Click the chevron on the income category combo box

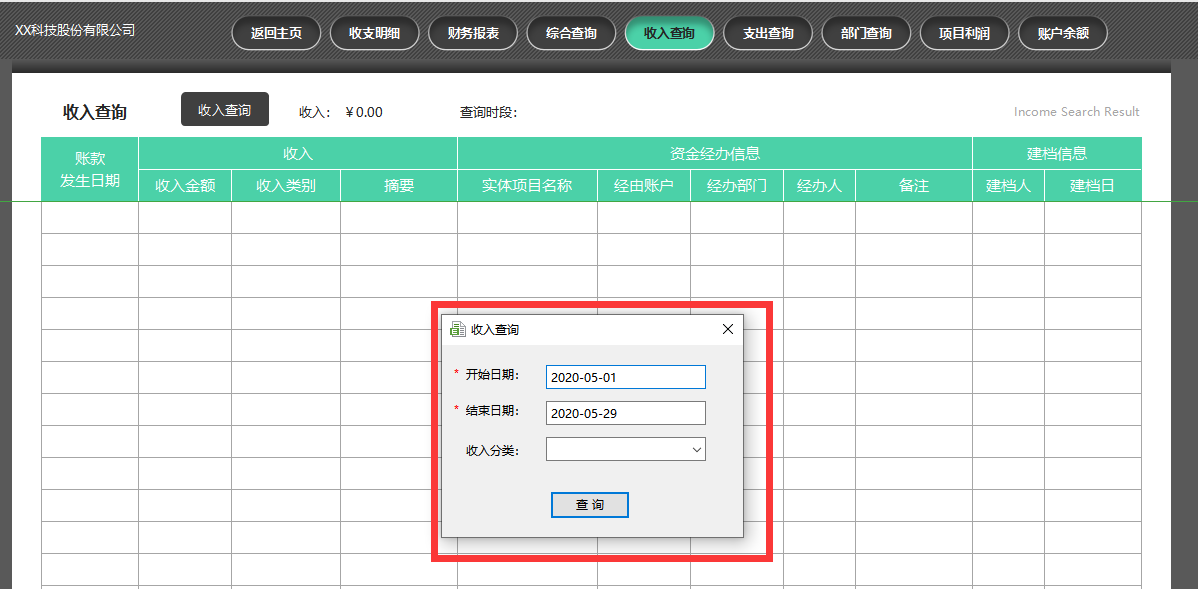697,448
